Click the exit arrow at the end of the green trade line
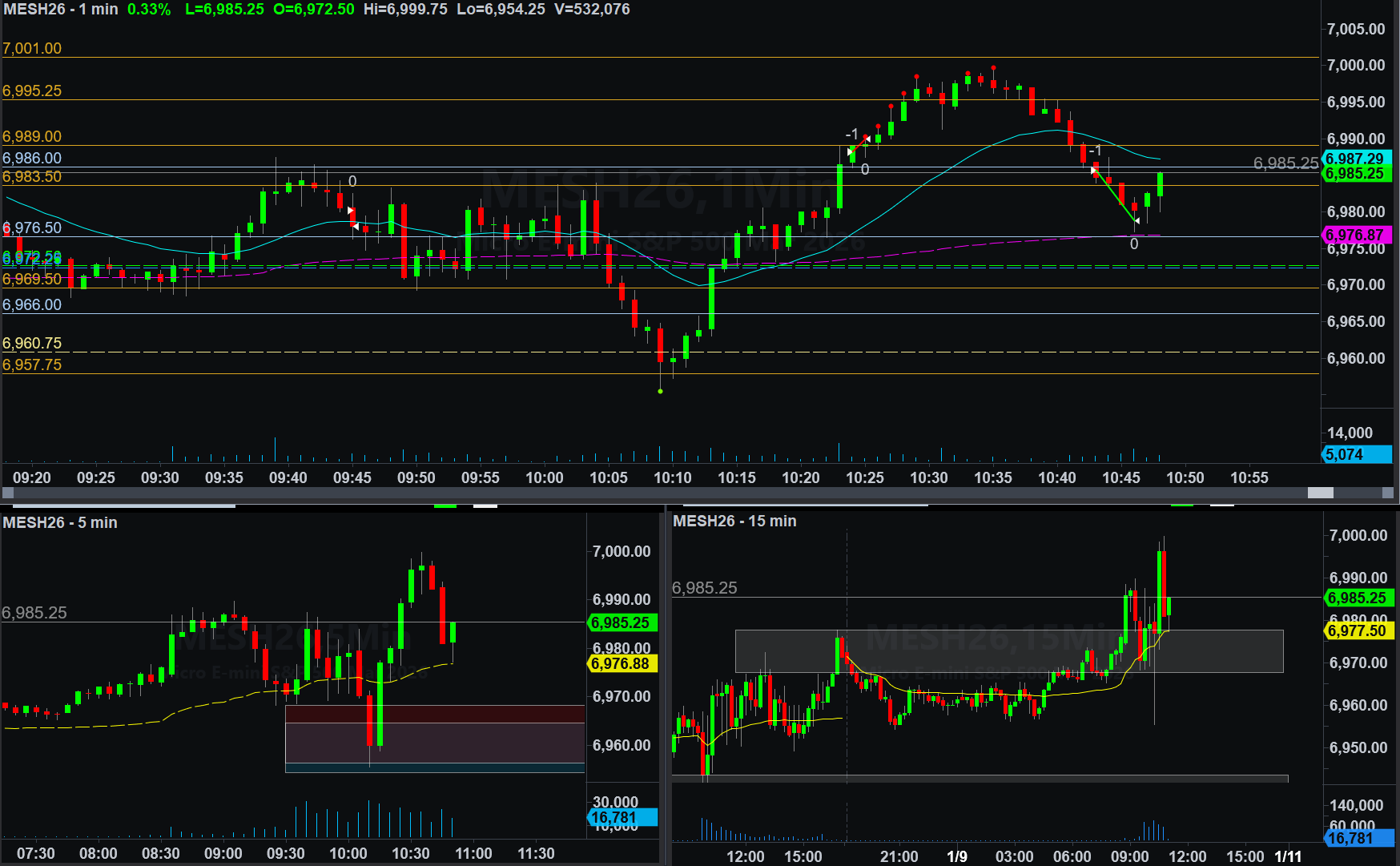 [x=1136, y=220]
